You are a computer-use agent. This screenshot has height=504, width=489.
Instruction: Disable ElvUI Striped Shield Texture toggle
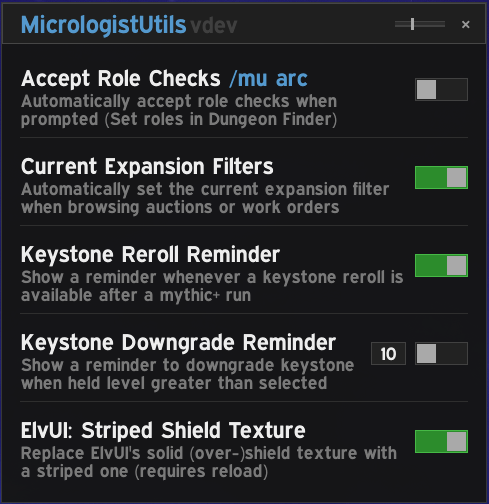[441, 441]
